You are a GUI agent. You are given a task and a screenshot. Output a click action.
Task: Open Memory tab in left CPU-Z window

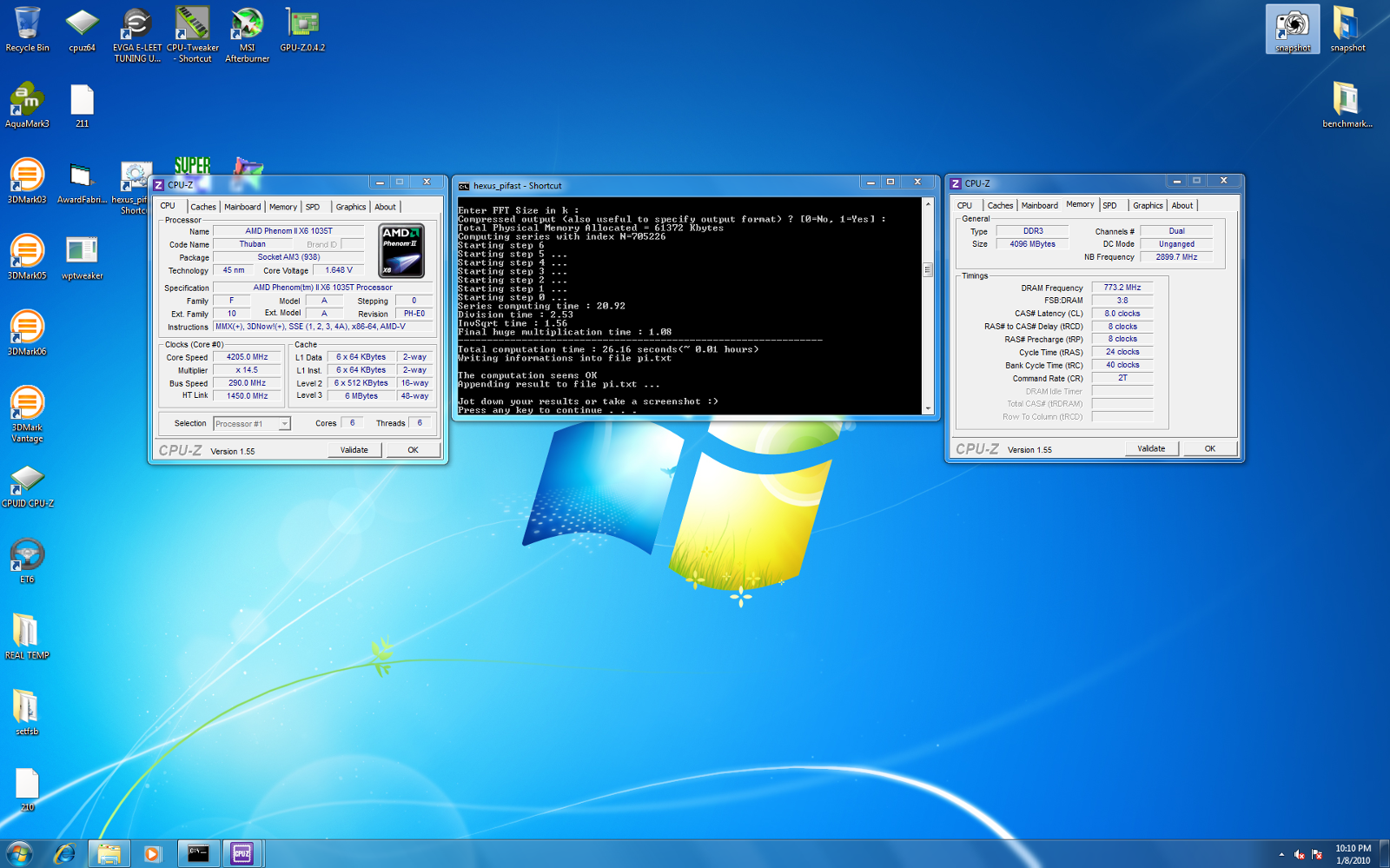(283, 207)
